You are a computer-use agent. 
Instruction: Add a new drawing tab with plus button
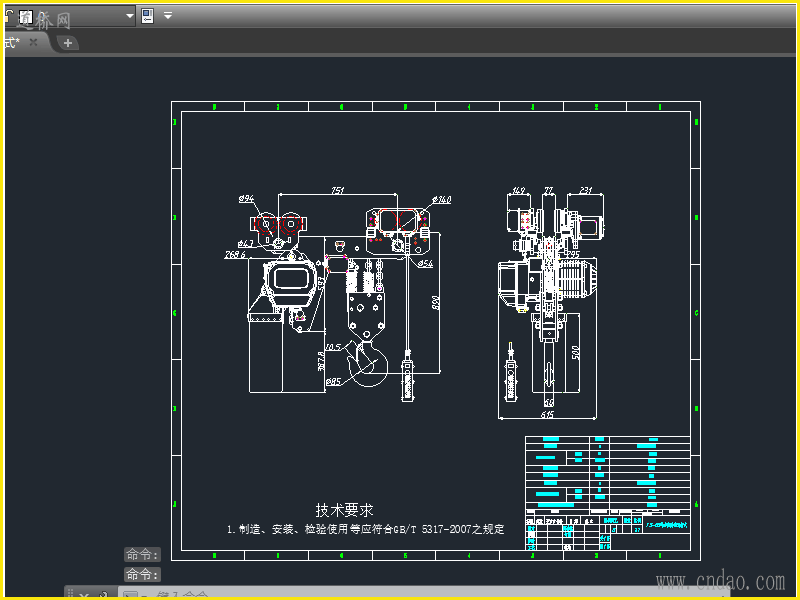pos(67,42)
